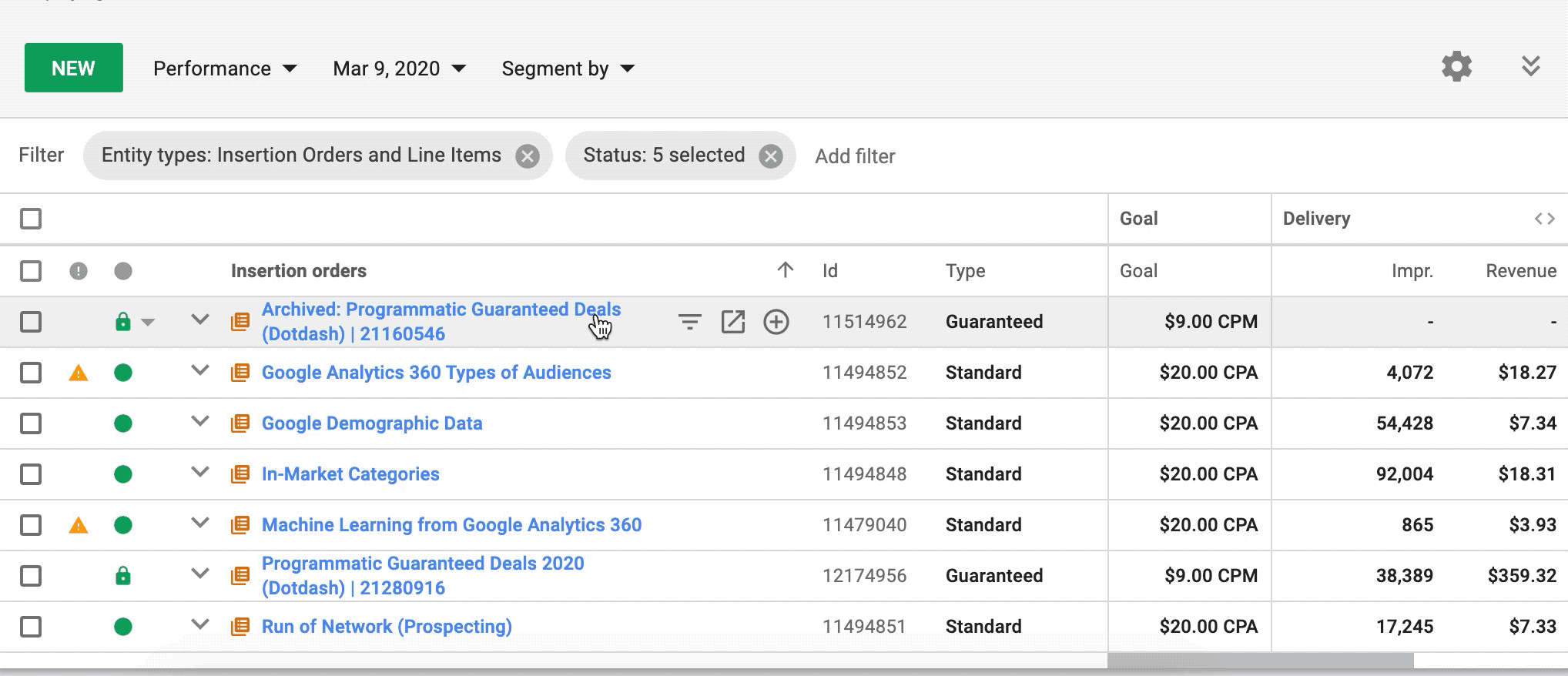1568x676 pixels.
Task: Click the plus circle icon in Archived row
Action: pyautogui.click(x=776, y=322)
